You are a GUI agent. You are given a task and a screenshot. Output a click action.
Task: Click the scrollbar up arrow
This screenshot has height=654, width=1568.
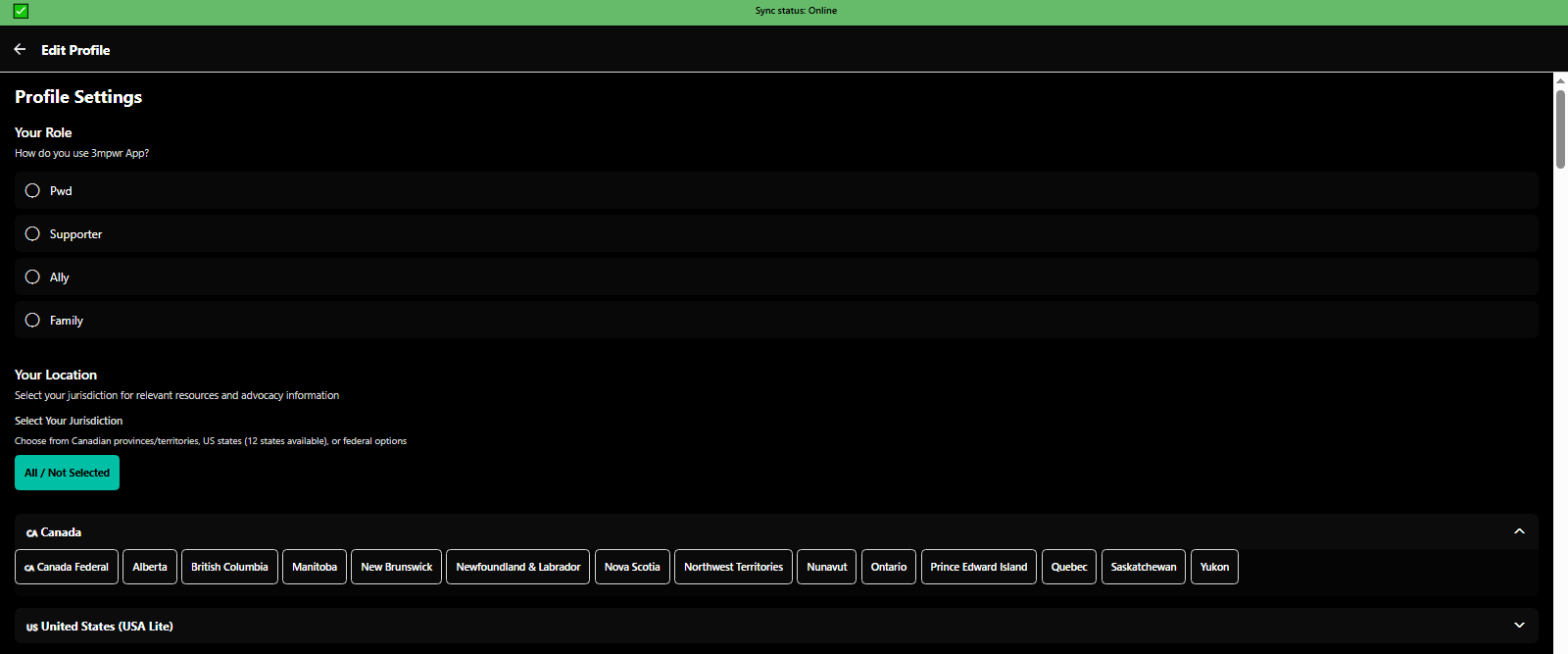coord(1560,80)
